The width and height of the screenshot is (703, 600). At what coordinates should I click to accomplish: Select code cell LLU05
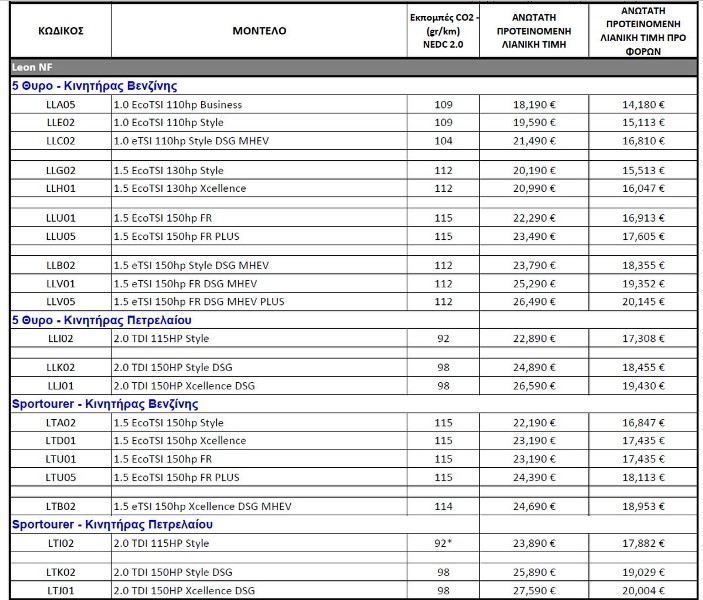(61, 236)
